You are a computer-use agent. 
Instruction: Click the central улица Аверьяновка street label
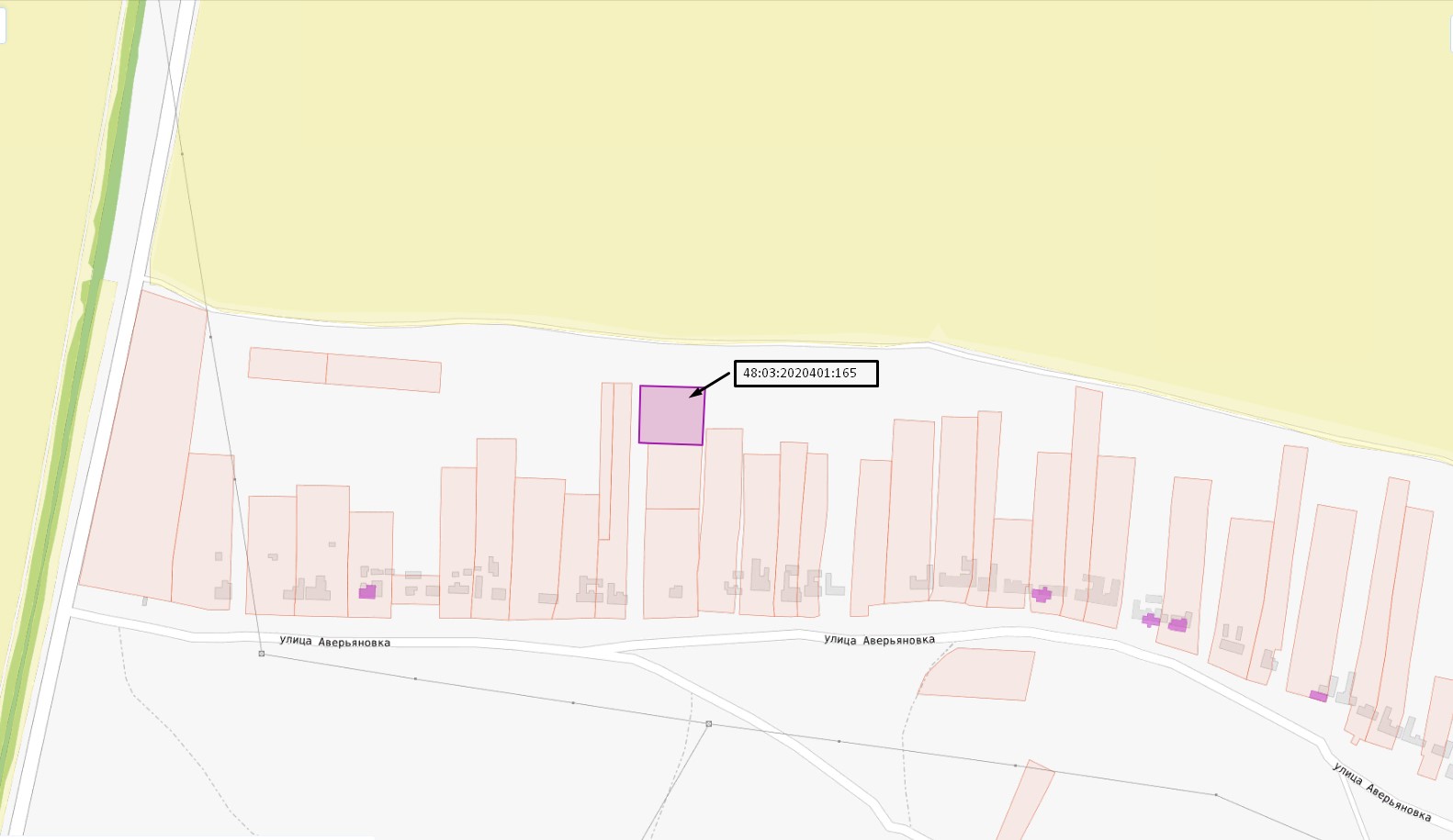pos(879,639)
